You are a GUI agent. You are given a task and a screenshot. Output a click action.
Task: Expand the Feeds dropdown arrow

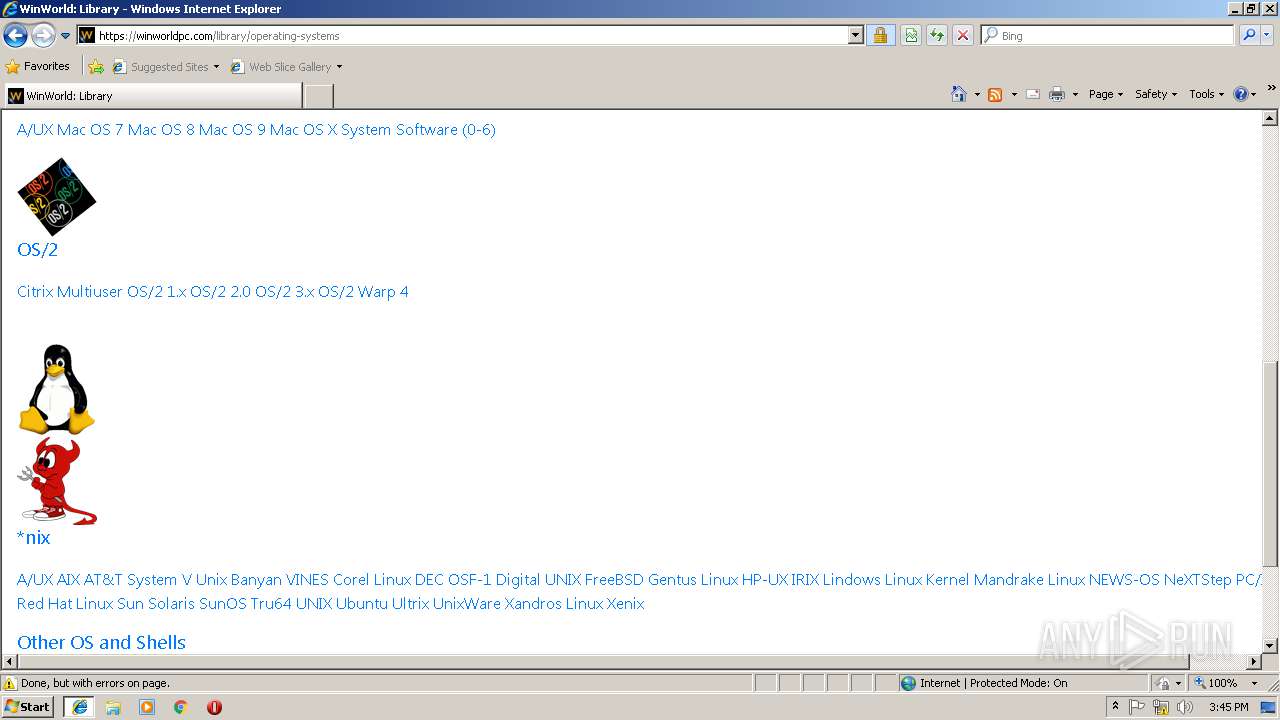[1014, 94]
